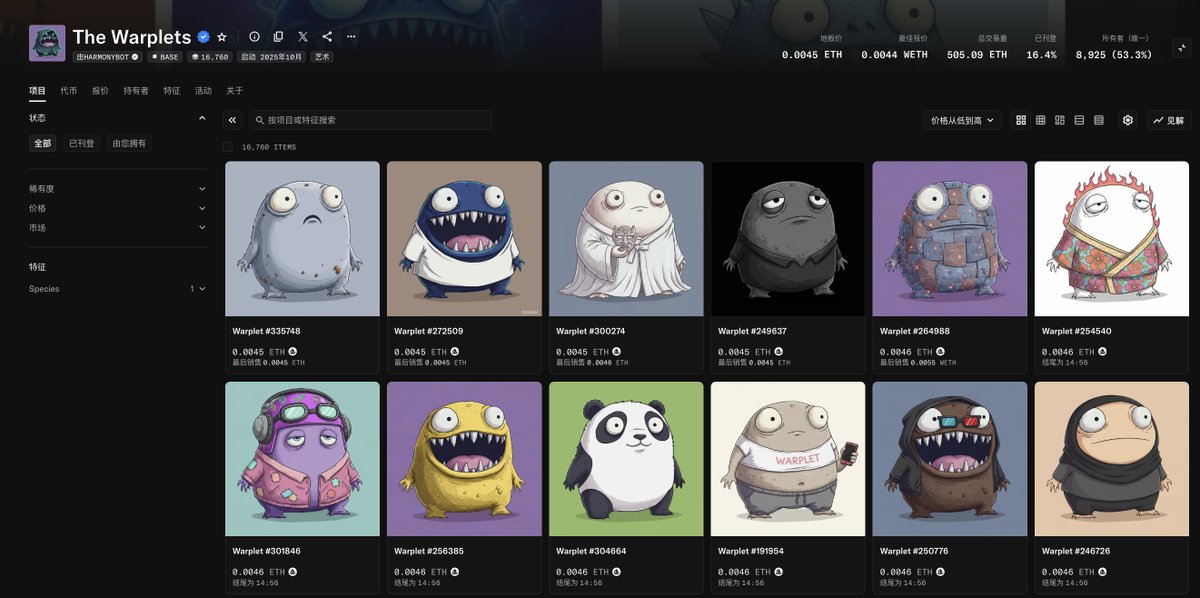The image size is (1200, 598).
Task: Open the three-dot more options menu
Action: [x=351, y=37]
